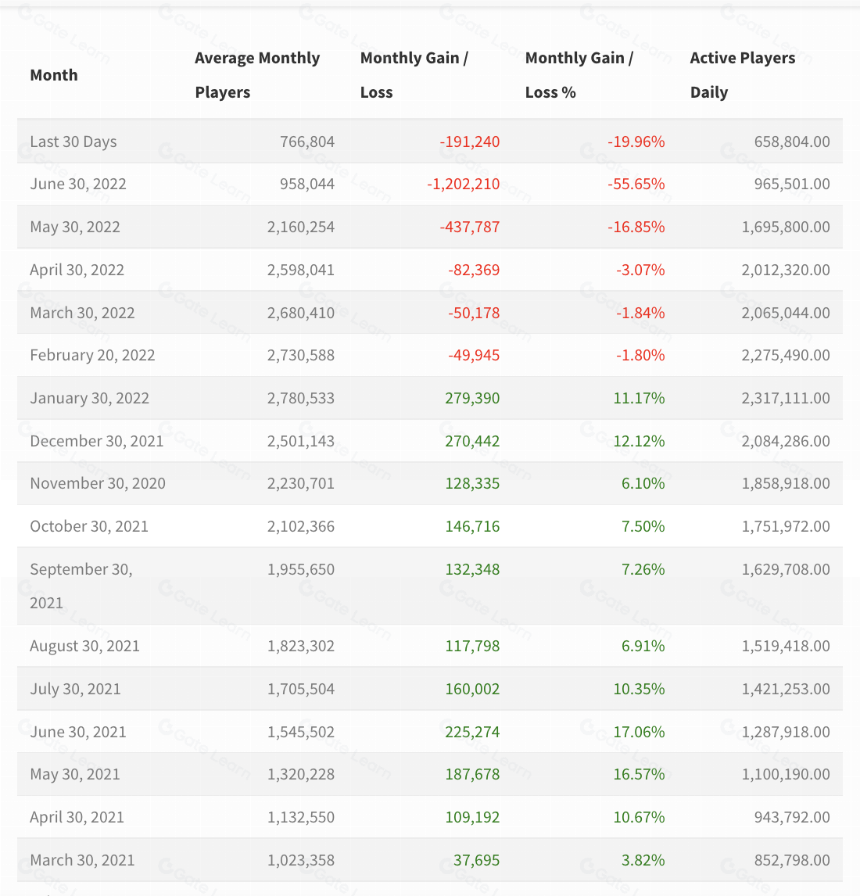Click the loss value -437,787
Viewport: 860px width, 896px height.
tap(470, 227)
